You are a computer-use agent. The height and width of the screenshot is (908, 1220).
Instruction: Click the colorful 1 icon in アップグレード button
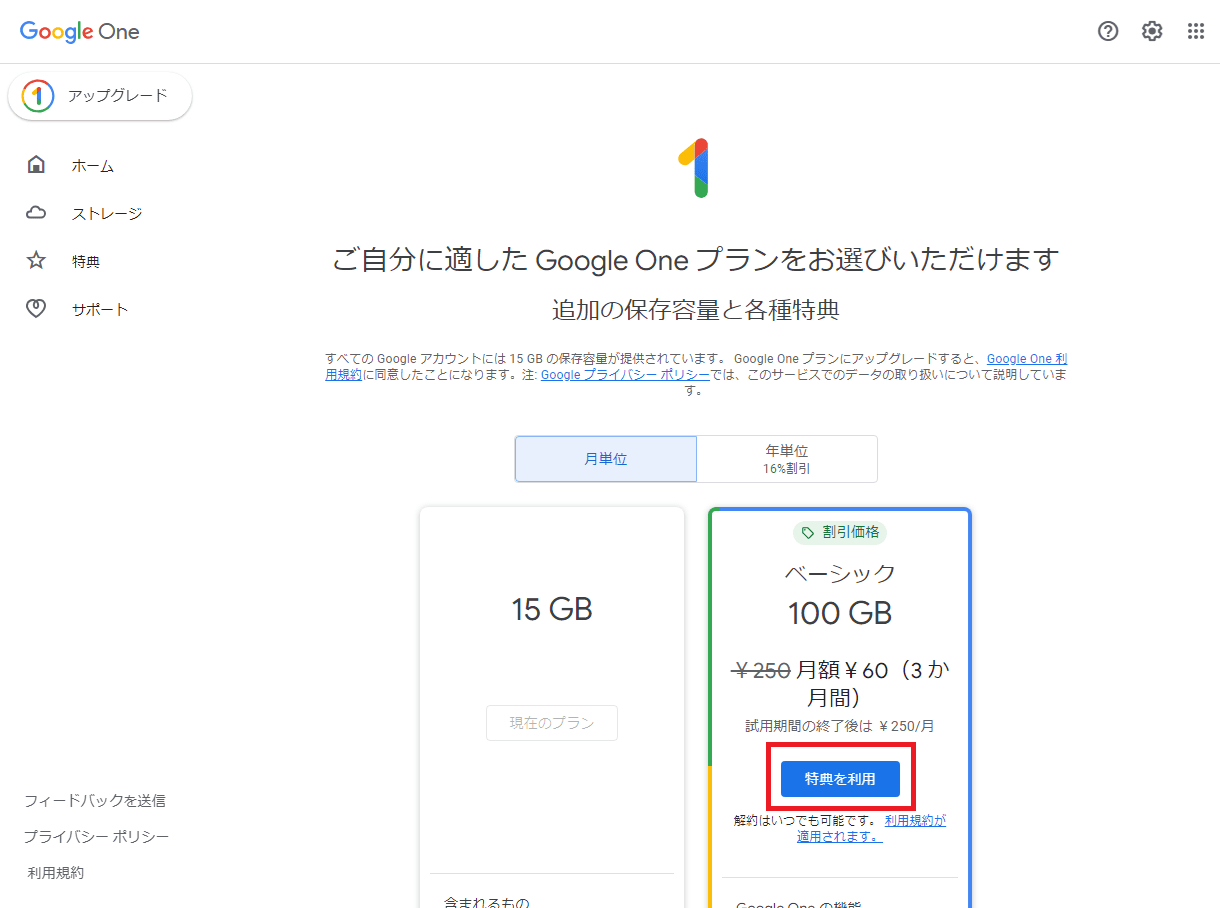click(38, 96)
